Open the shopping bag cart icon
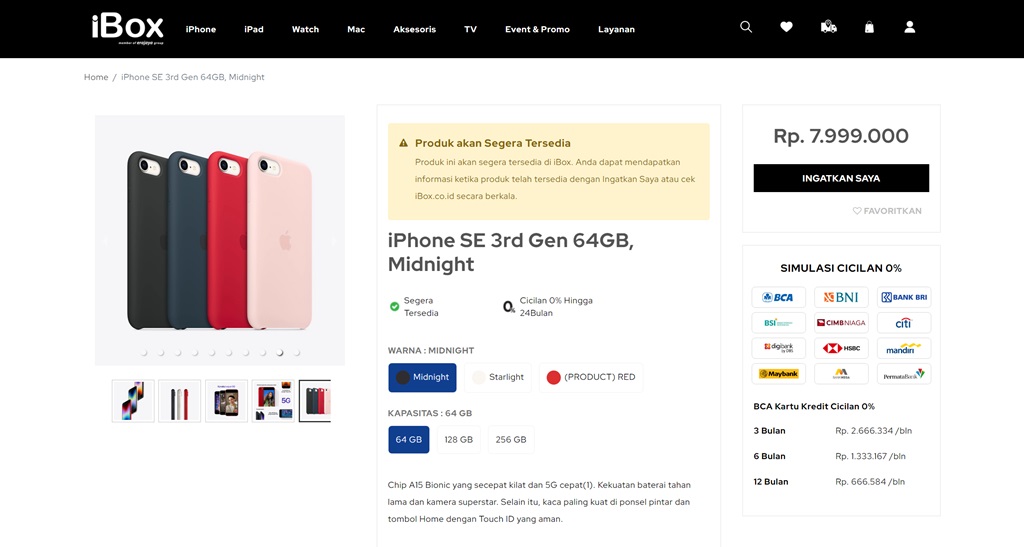 [869, 27]
